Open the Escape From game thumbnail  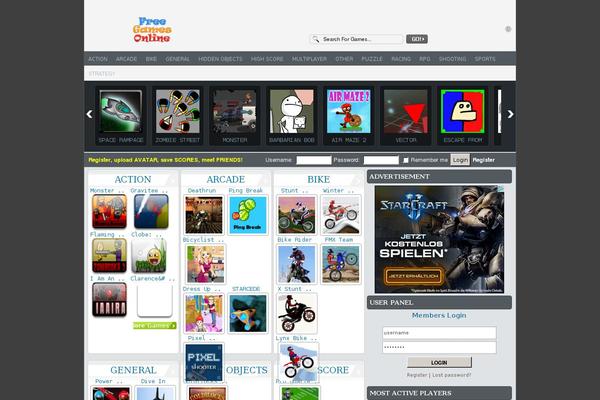[x=463, y=111]
